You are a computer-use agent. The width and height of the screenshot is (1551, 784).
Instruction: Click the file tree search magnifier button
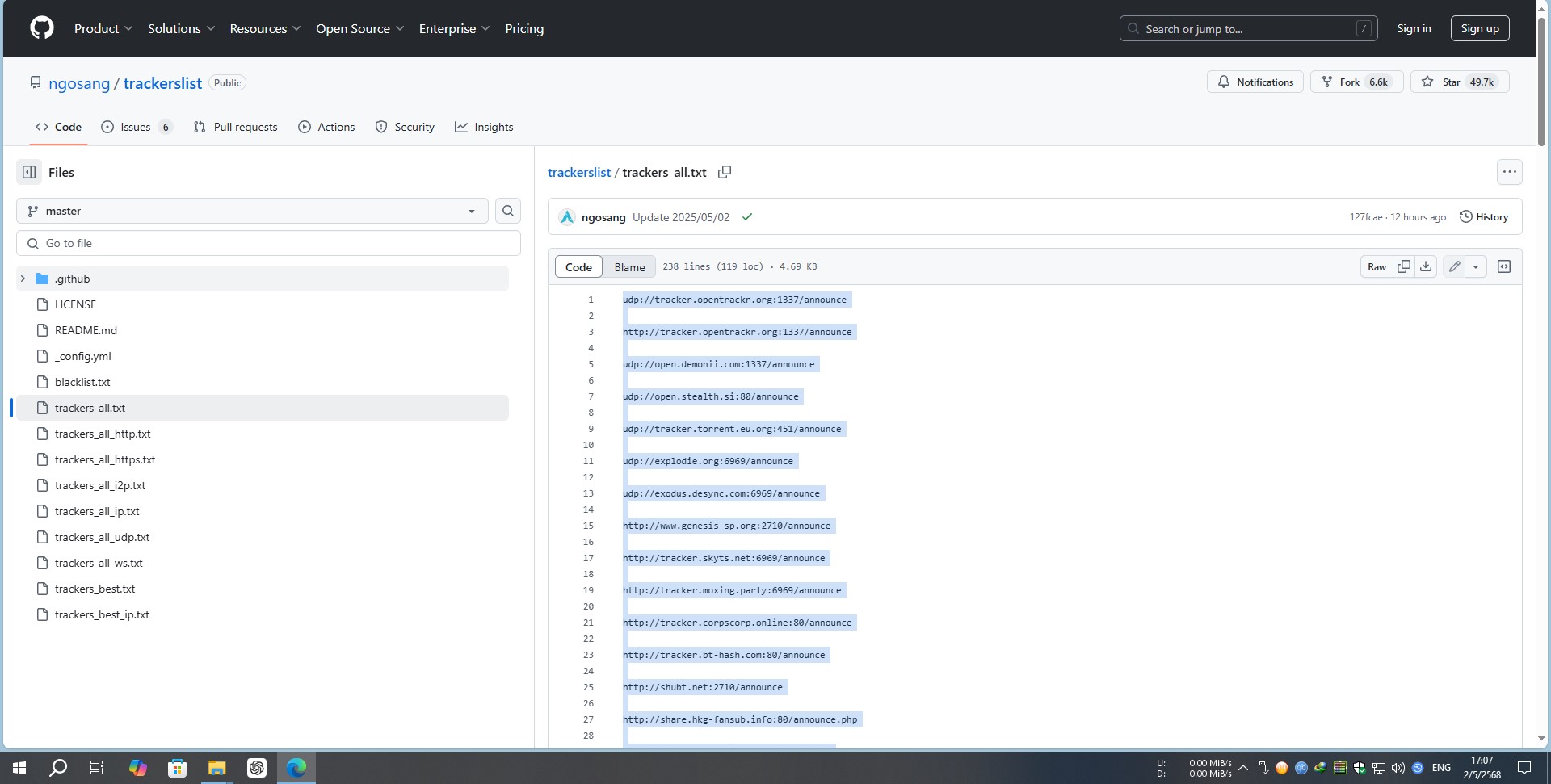click(507, 211)
